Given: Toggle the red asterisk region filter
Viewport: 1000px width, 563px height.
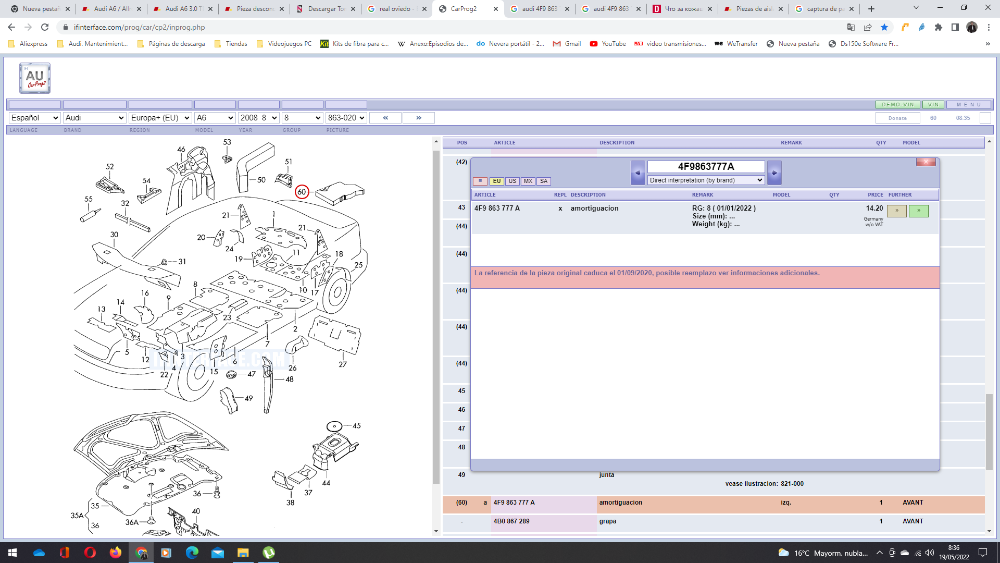Looking at the screenshot, I should click(480, 181).
